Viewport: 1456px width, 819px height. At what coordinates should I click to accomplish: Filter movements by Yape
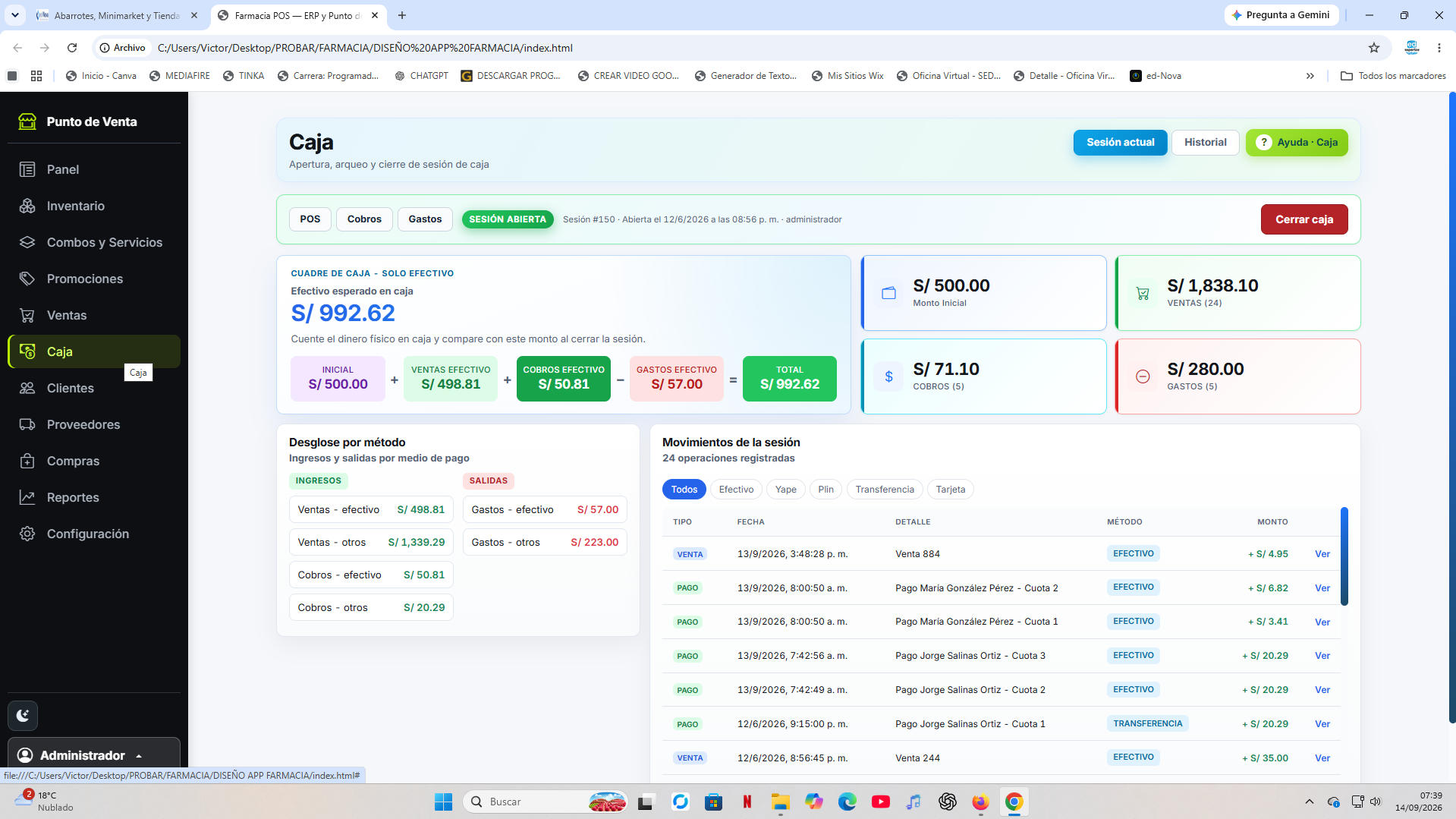click(785, 490)
